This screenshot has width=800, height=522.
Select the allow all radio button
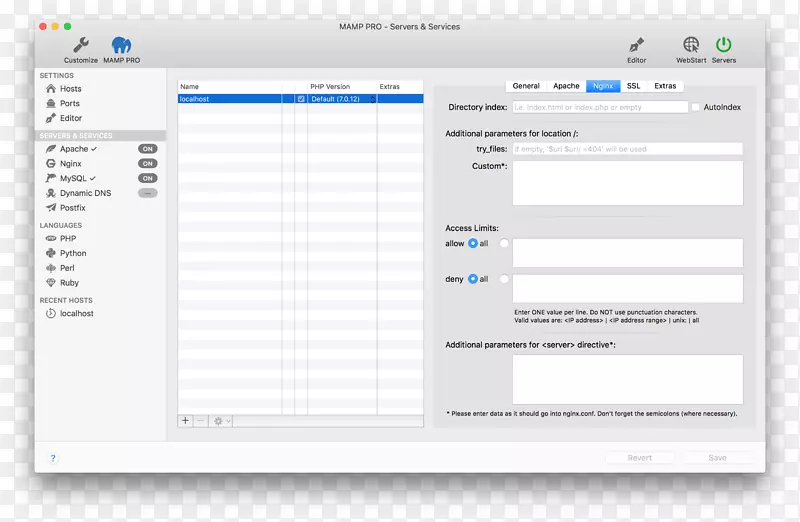point(473,243)
